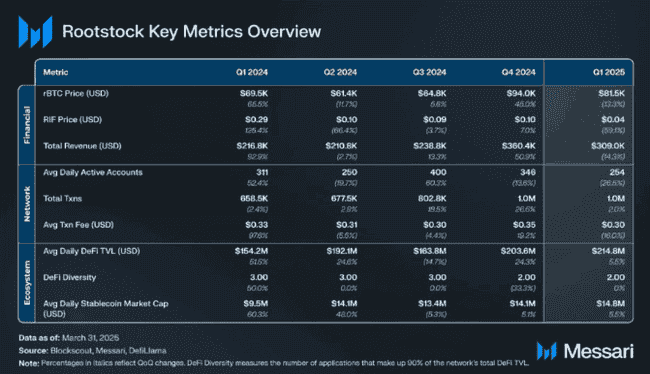Select the Ecosystem section side label
Viewport: 650px width, 374px height.
[x=27, y=282]
